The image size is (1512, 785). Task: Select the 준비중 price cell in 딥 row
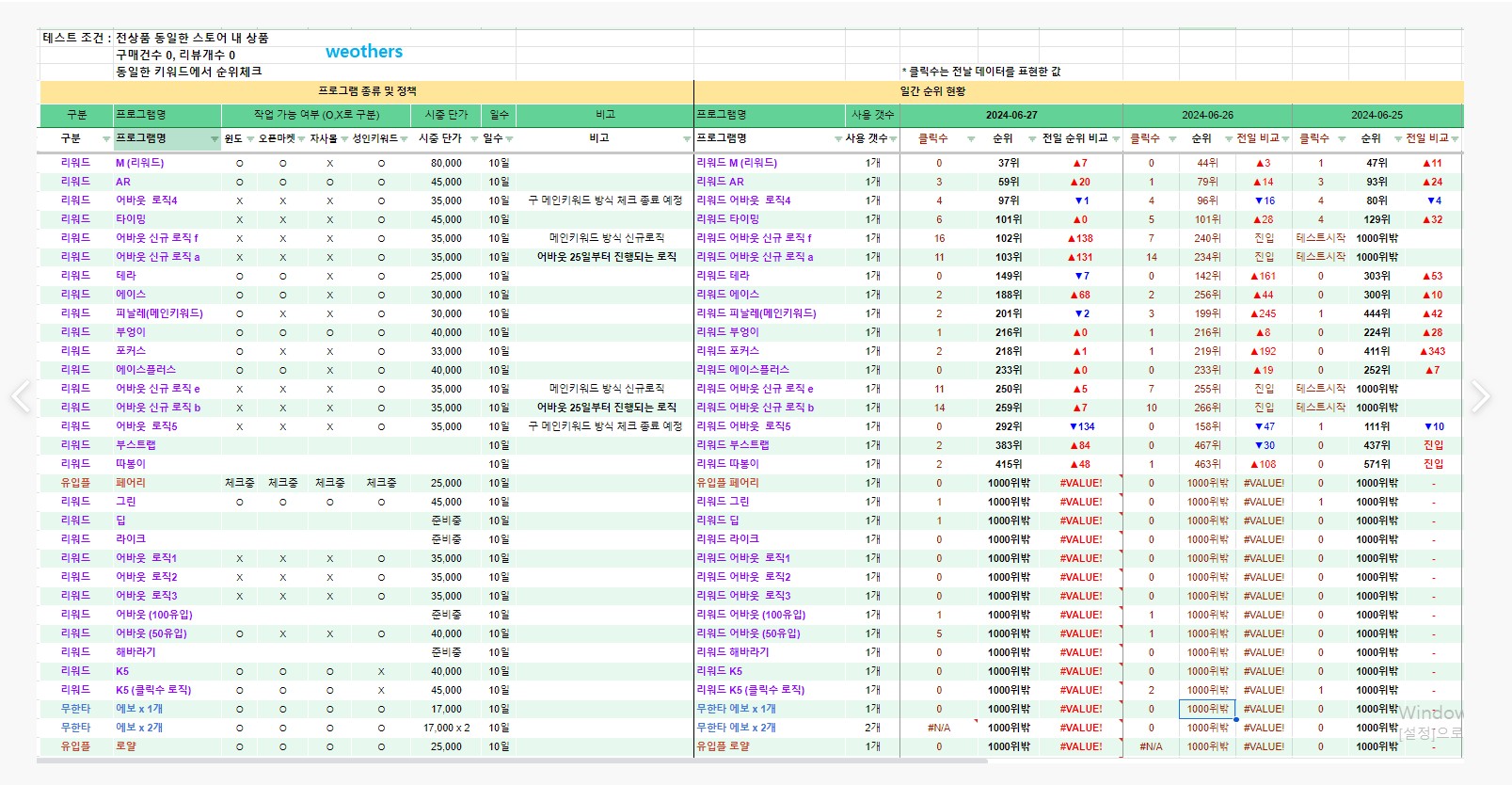point(446,521)
